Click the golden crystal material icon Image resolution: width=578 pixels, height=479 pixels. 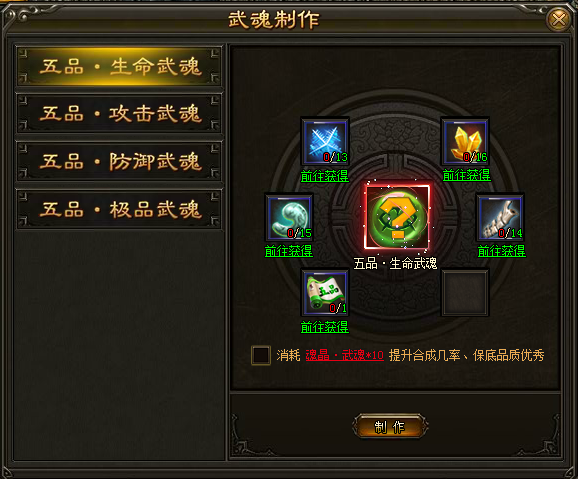(x=466, y=142)
